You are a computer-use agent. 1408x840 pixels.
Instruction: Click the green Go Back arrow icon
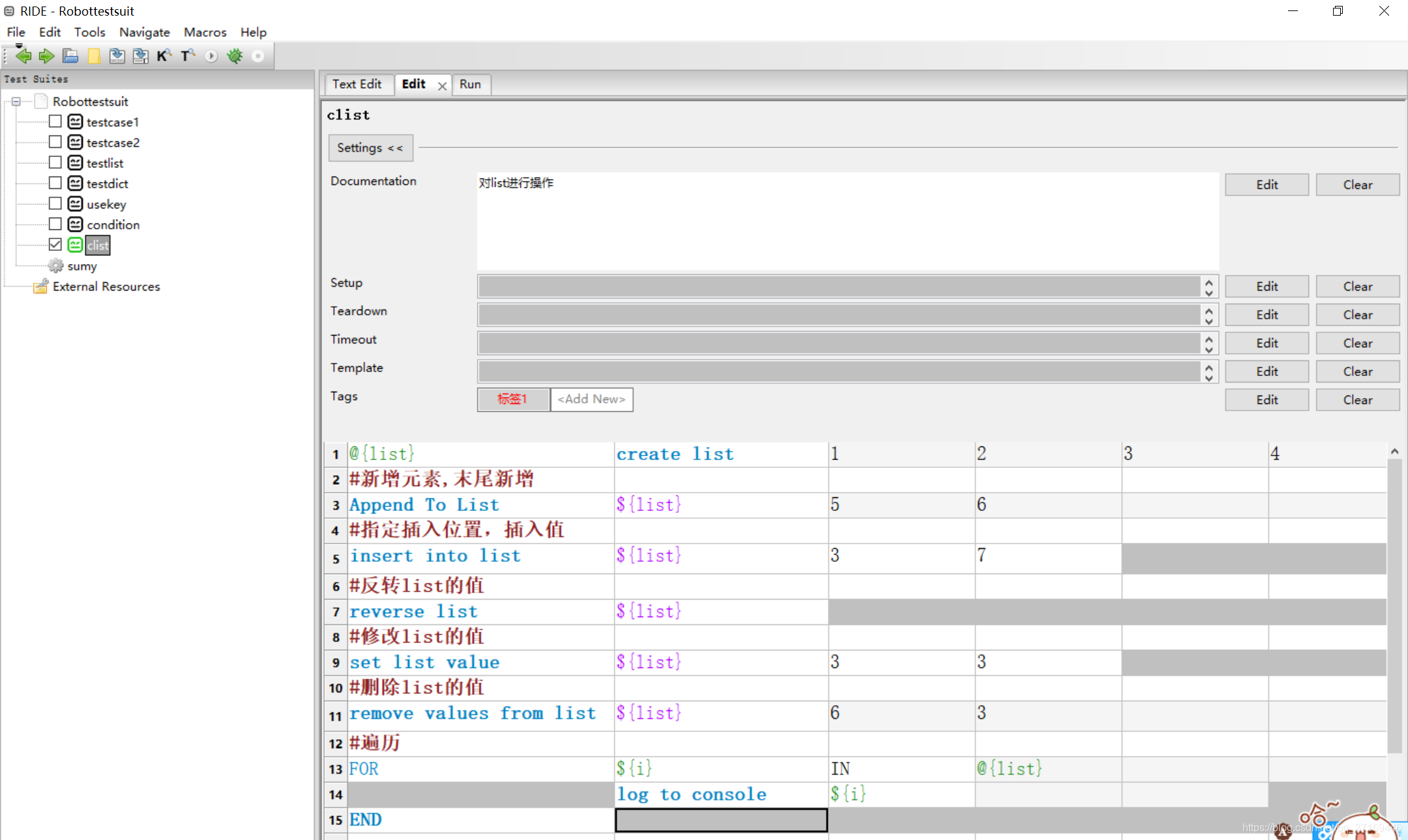click(x=23, y=56)
